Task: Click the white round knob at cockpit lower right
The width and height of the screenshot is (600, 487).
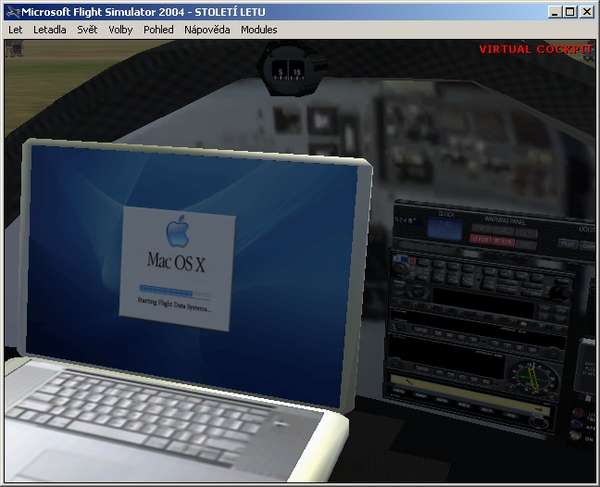Action: 574,435
